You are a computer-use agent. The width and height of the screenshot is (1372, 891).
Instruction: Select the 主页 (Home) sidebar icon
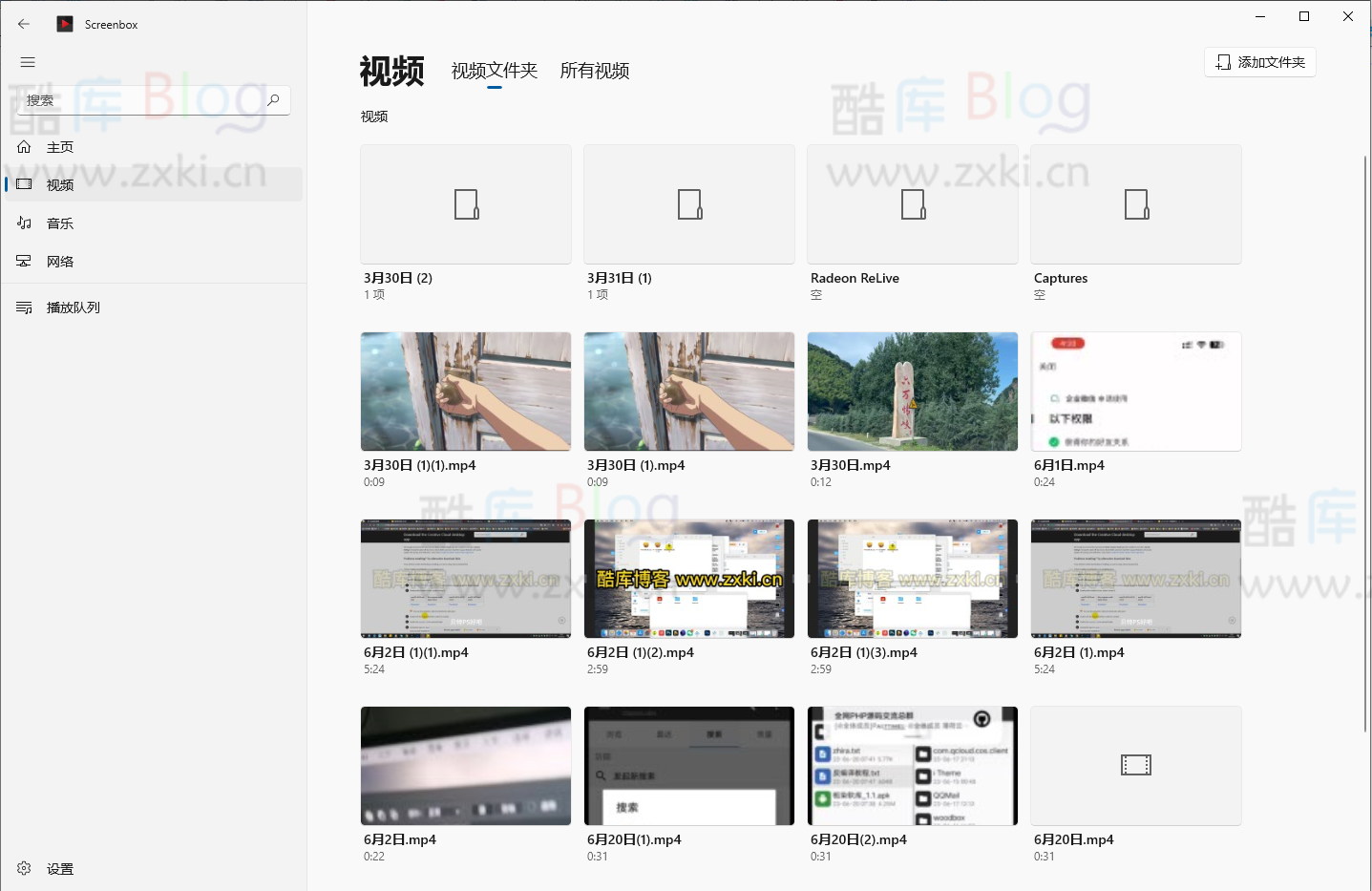tap(60, 146)
